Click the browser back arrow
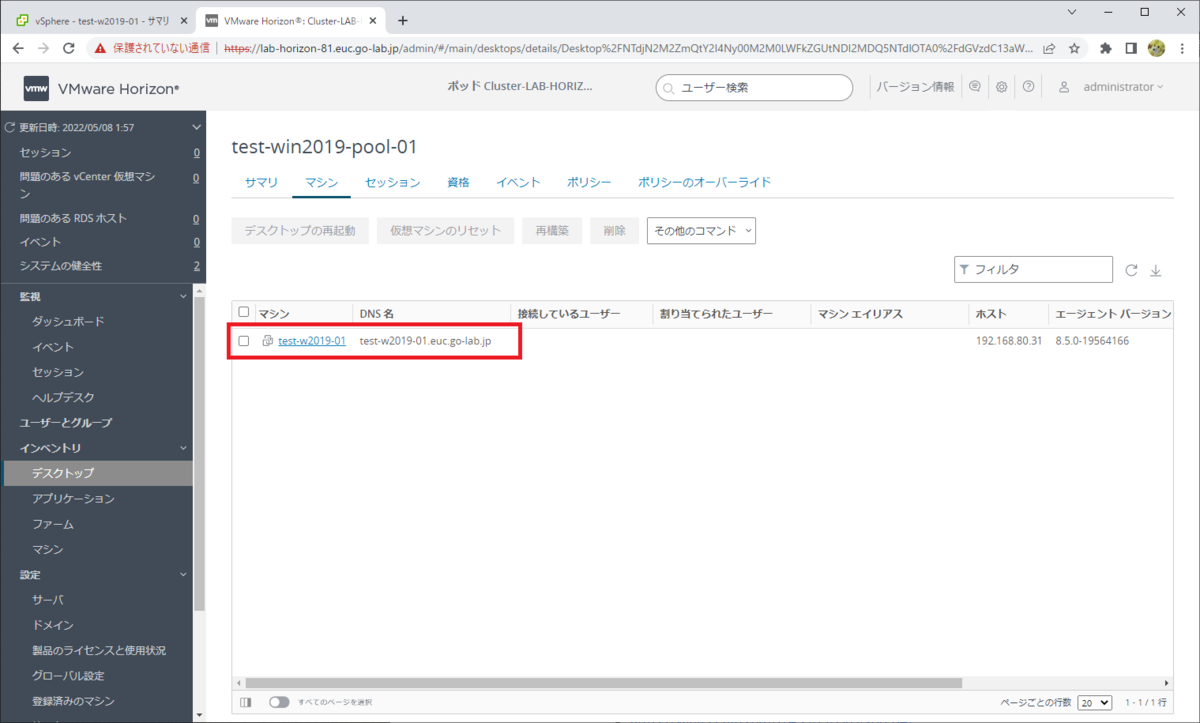1200x723 pixels. [x=19, y=48]
